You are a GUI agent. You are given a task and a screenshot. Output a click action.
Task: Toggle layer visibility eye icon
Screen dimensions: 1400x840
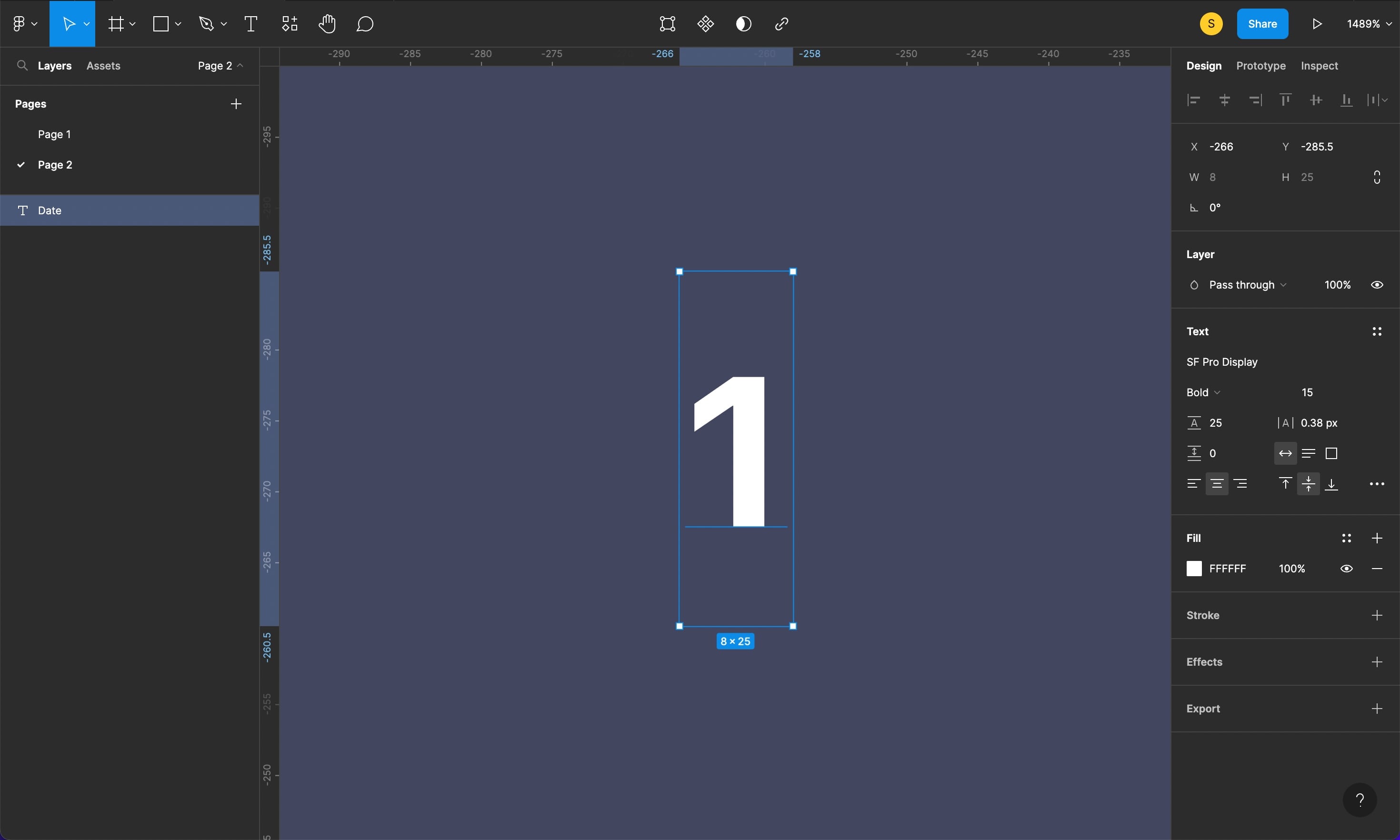point(1377,285)
